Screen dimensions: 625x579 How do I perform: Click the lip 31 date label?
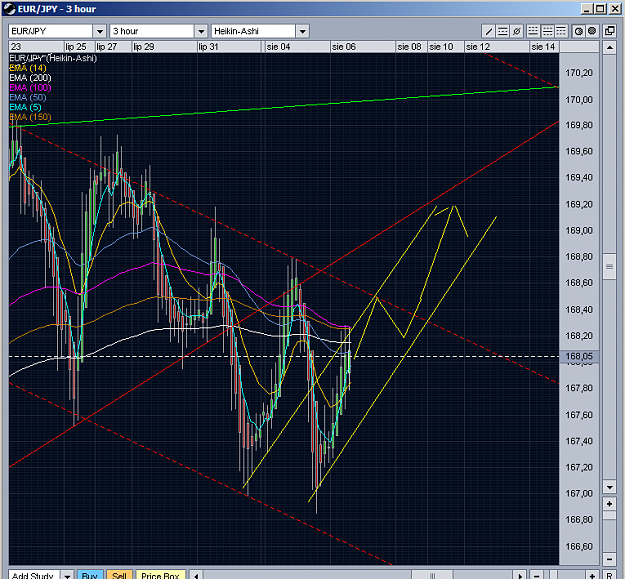click(x=208, y=47)
